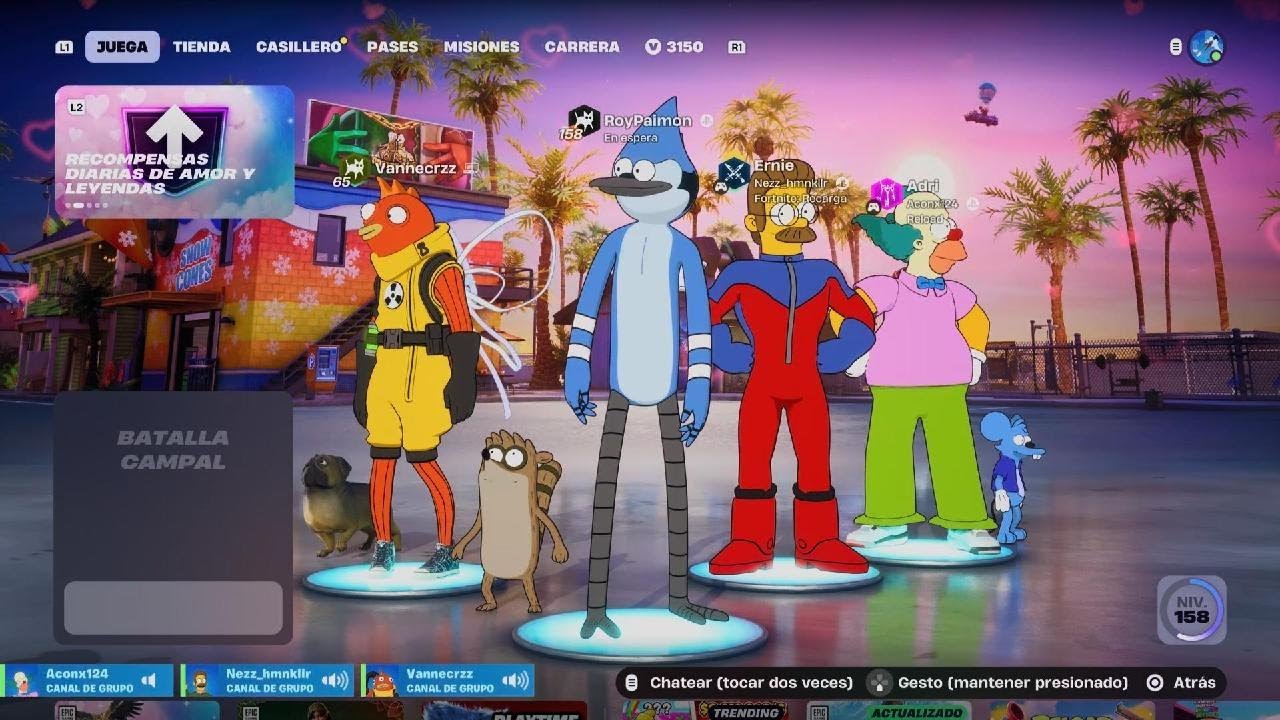The image size is (1280, 720).
Task: Open Nezz_hmnklr voice channel card
Action: [267, 681]
